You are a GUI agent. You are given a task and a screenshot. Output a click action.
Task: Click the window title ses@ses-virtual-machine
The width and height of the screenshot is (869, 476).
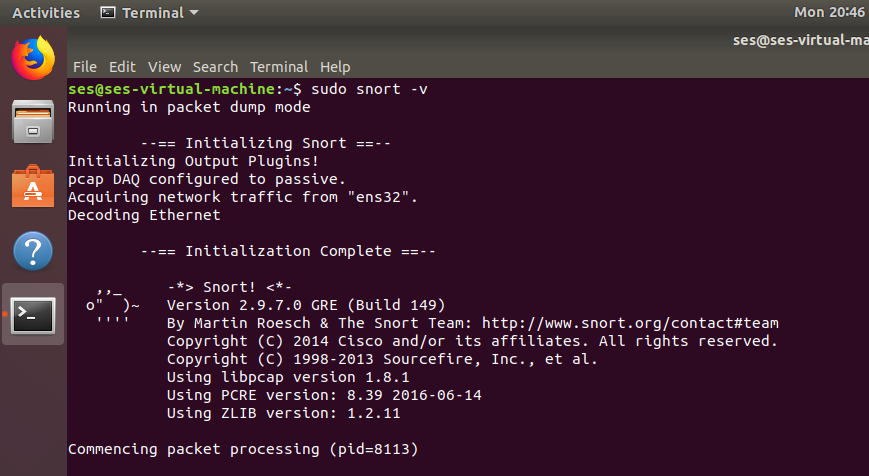click(800, 40)
